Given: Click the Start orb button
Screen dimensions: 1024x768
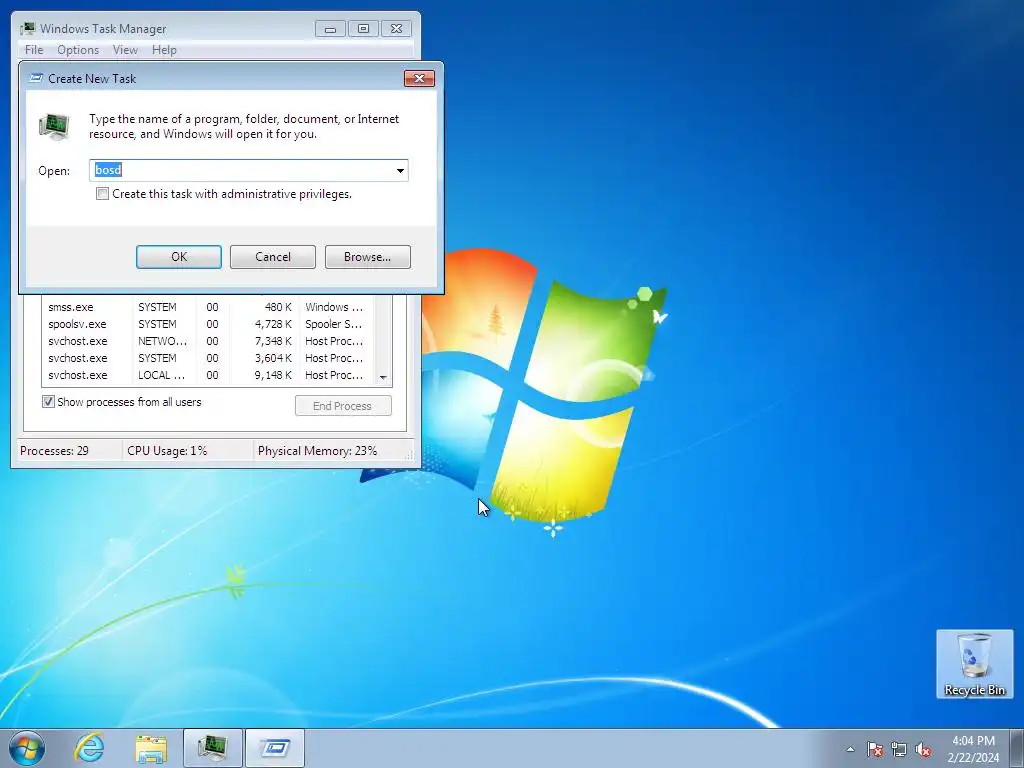Looking at the screenshot, I should [27, 748].
